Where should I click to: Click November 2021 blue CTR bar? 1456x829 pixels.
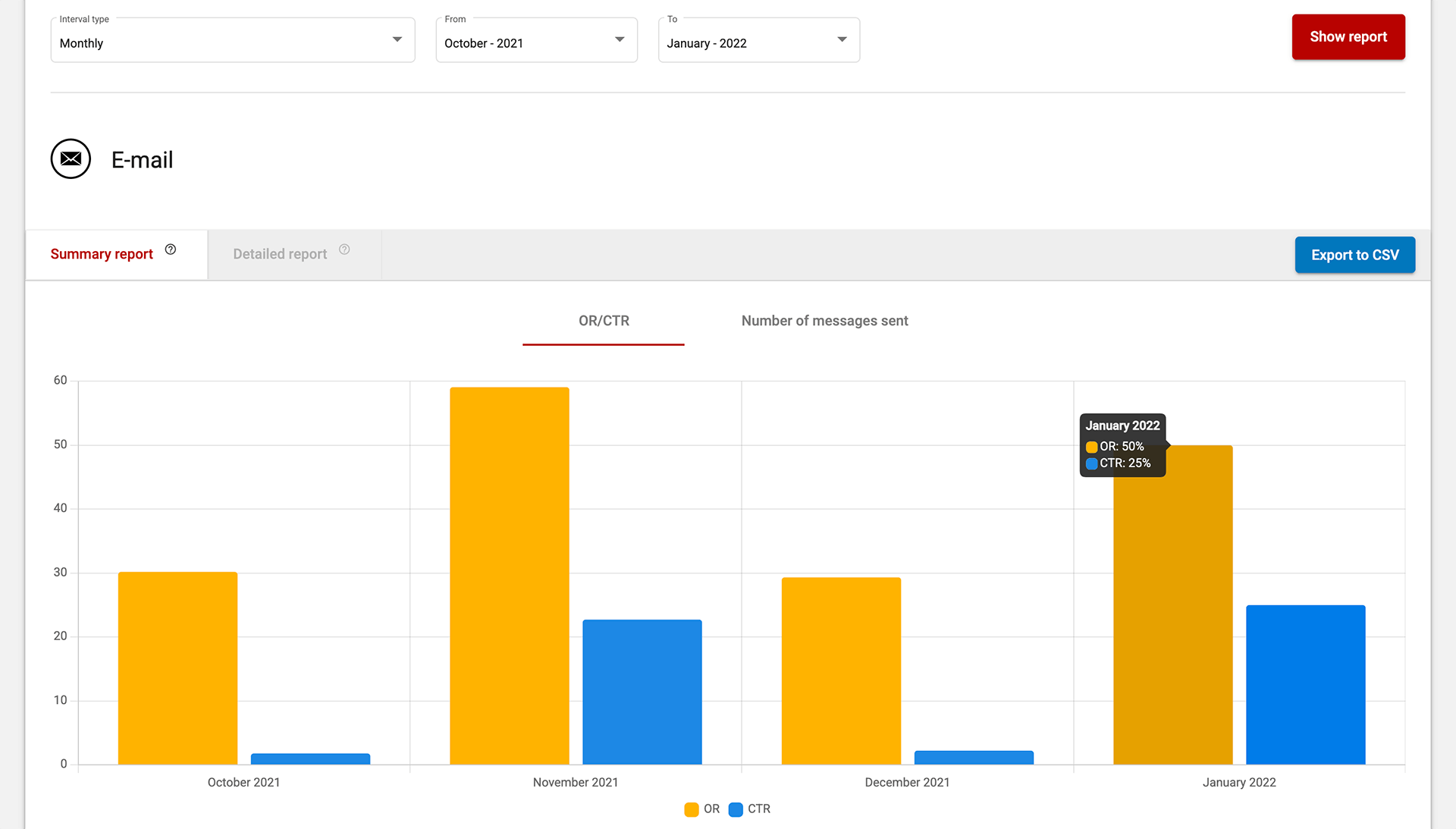(x=642, y=692)
